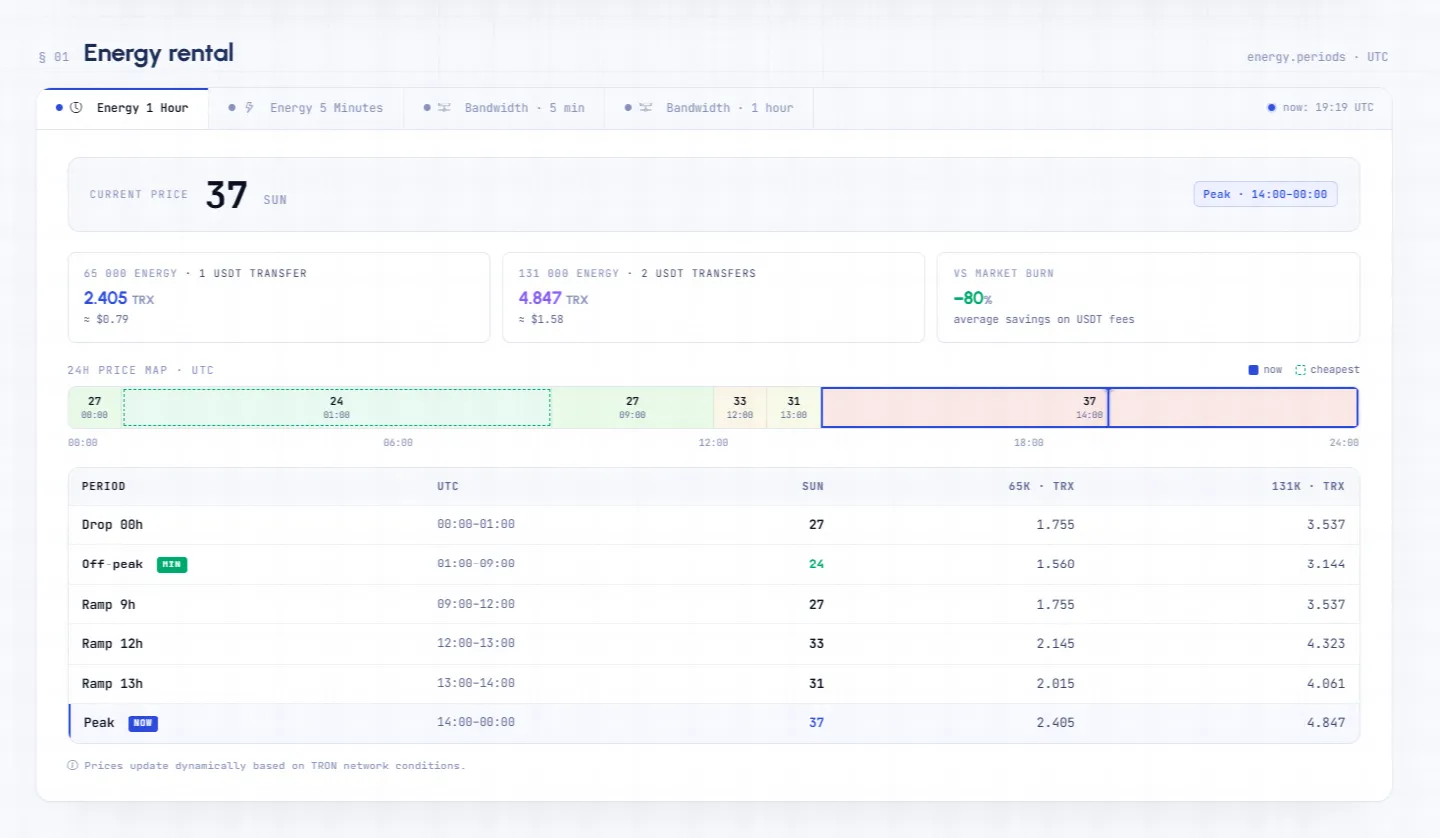Click the 'Drop 00h' period name
1440x838 pixels.
112,524
